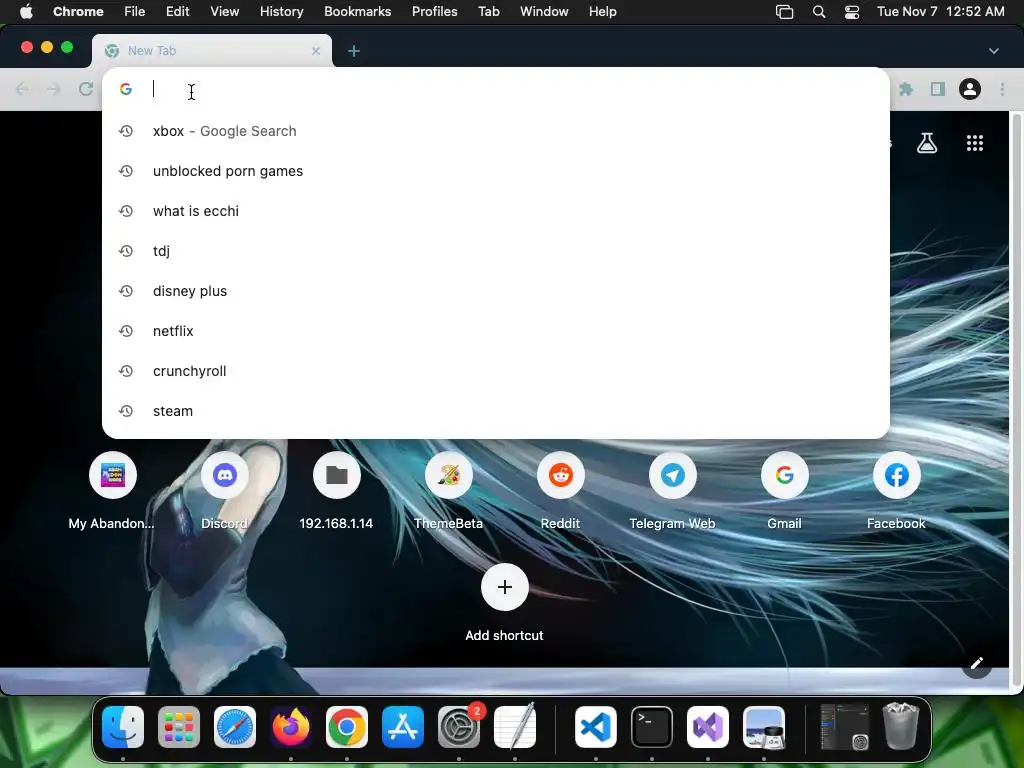Choose the 'disney plus' suggestion
Viewport: 1024px width, 768px height.
click(496, 291)
